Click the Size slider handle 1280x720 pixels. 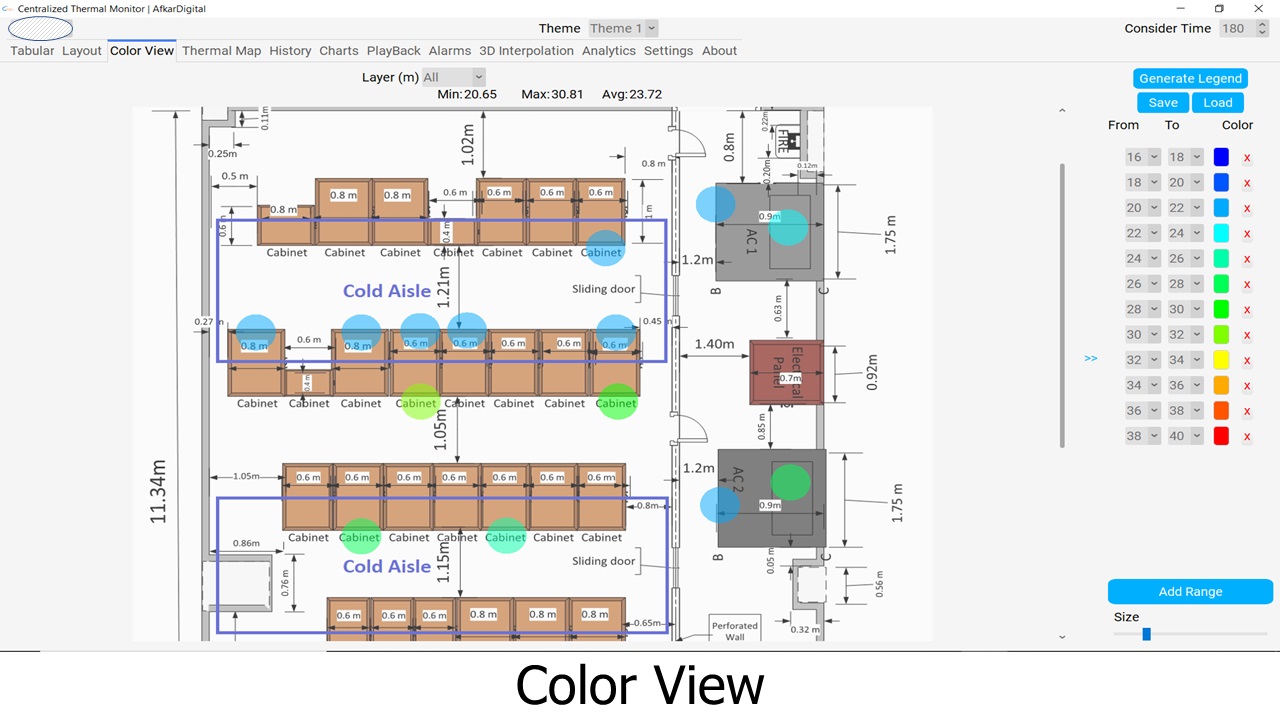coord(1146,634)
